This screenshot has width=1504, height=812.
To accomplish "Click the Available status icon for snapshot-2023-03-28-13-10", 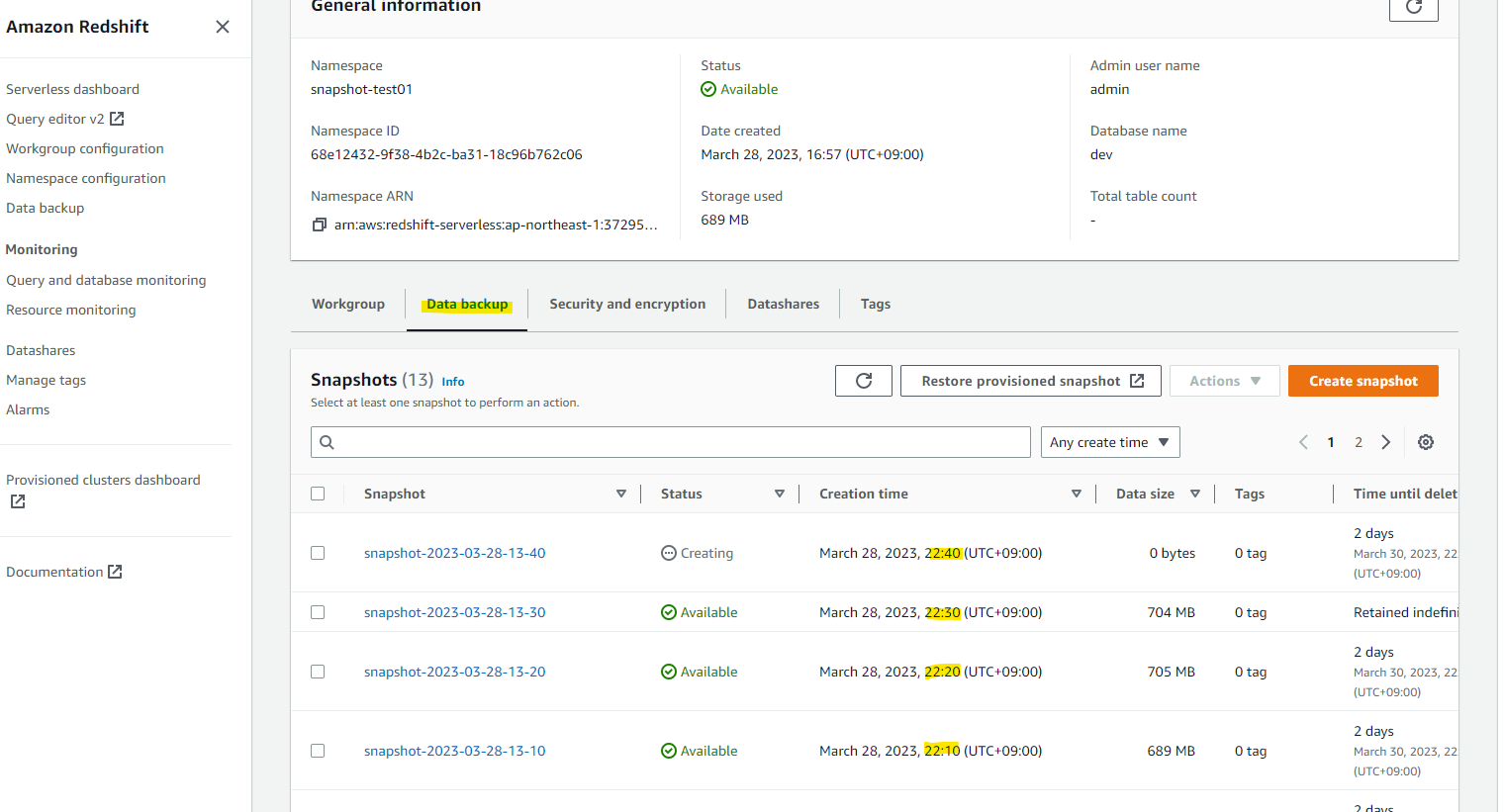I will pos(669,751).
